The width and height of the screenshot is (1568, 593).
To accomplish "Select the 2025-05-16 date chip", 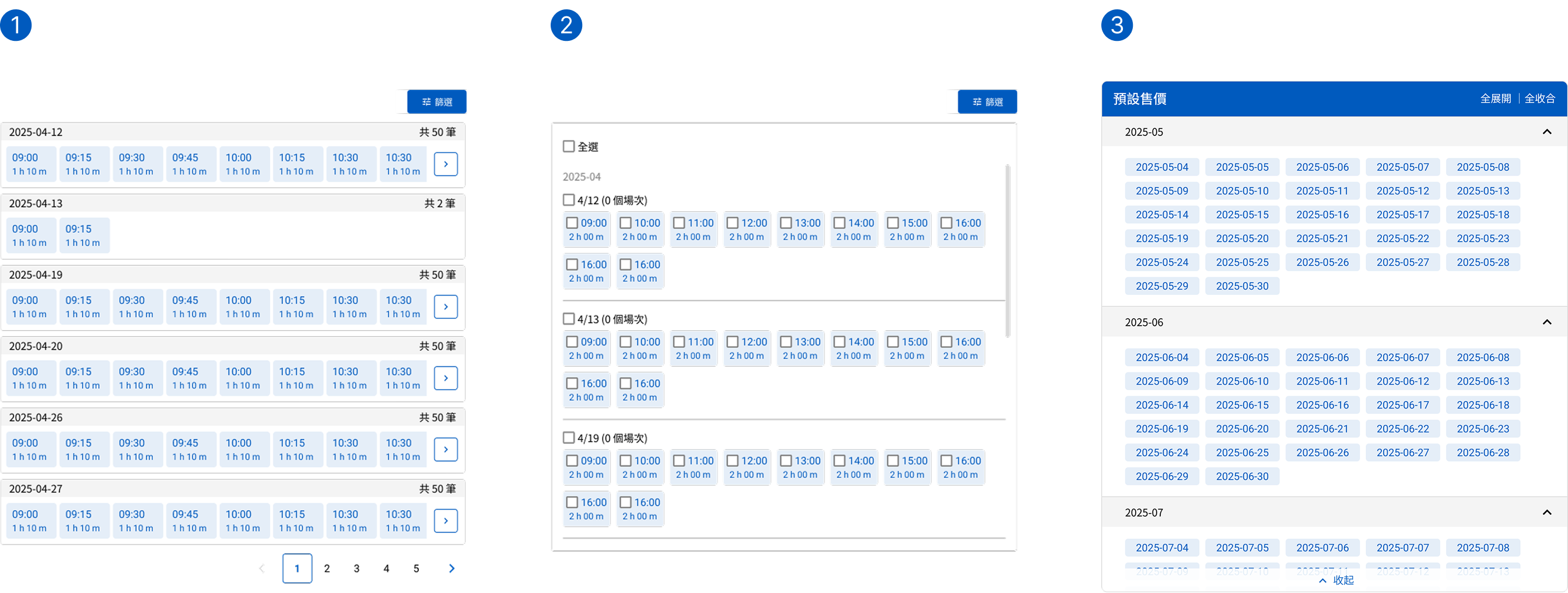I will tap(1322, 215).
